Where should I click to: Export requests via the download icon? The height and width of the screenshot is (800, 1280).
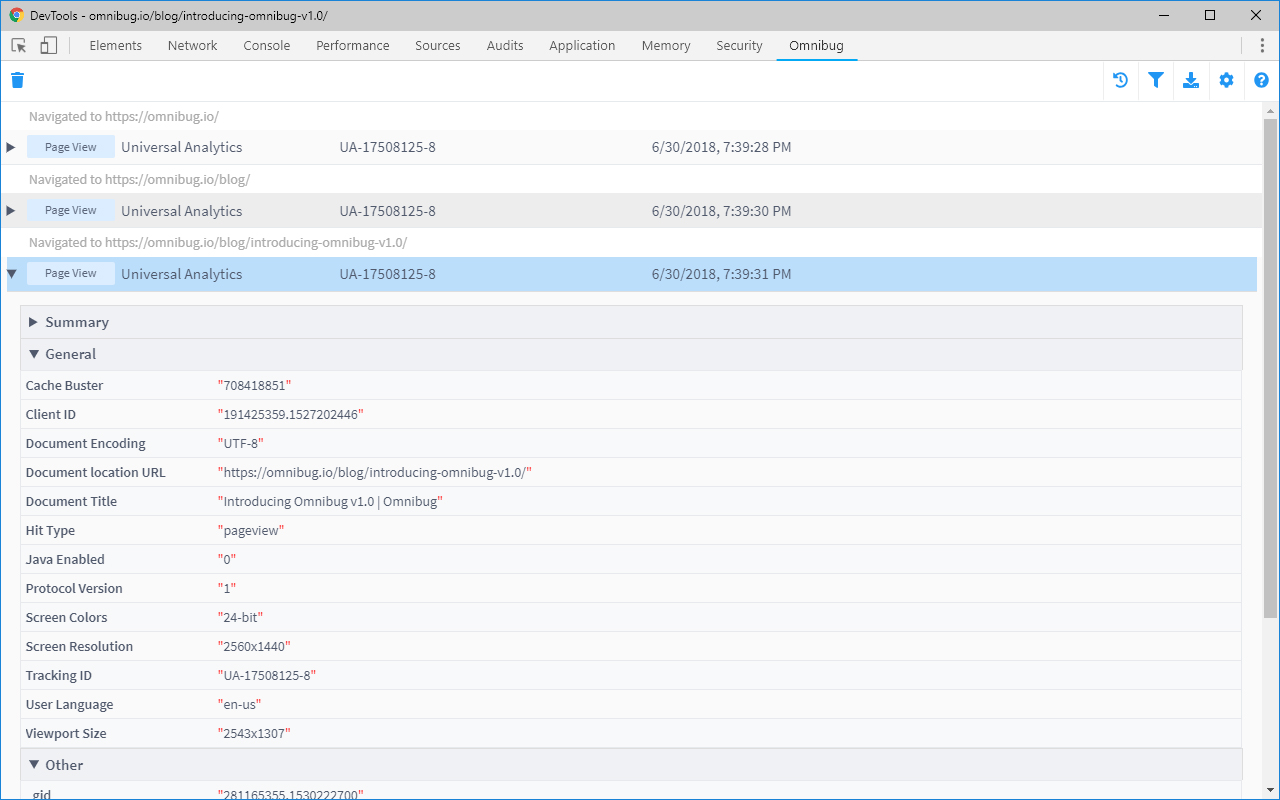tap(1191, 80)
